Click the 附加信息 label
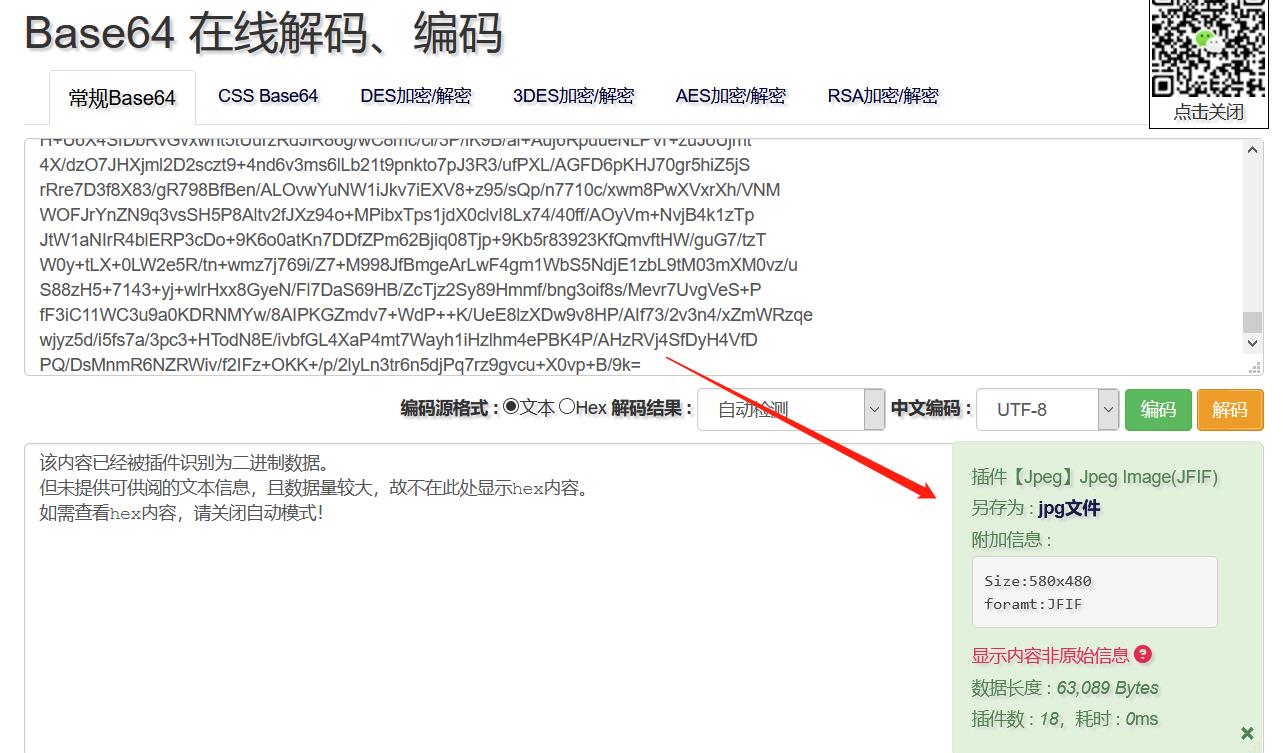This screenshot has width=1283, height=753. [1011, 540]
